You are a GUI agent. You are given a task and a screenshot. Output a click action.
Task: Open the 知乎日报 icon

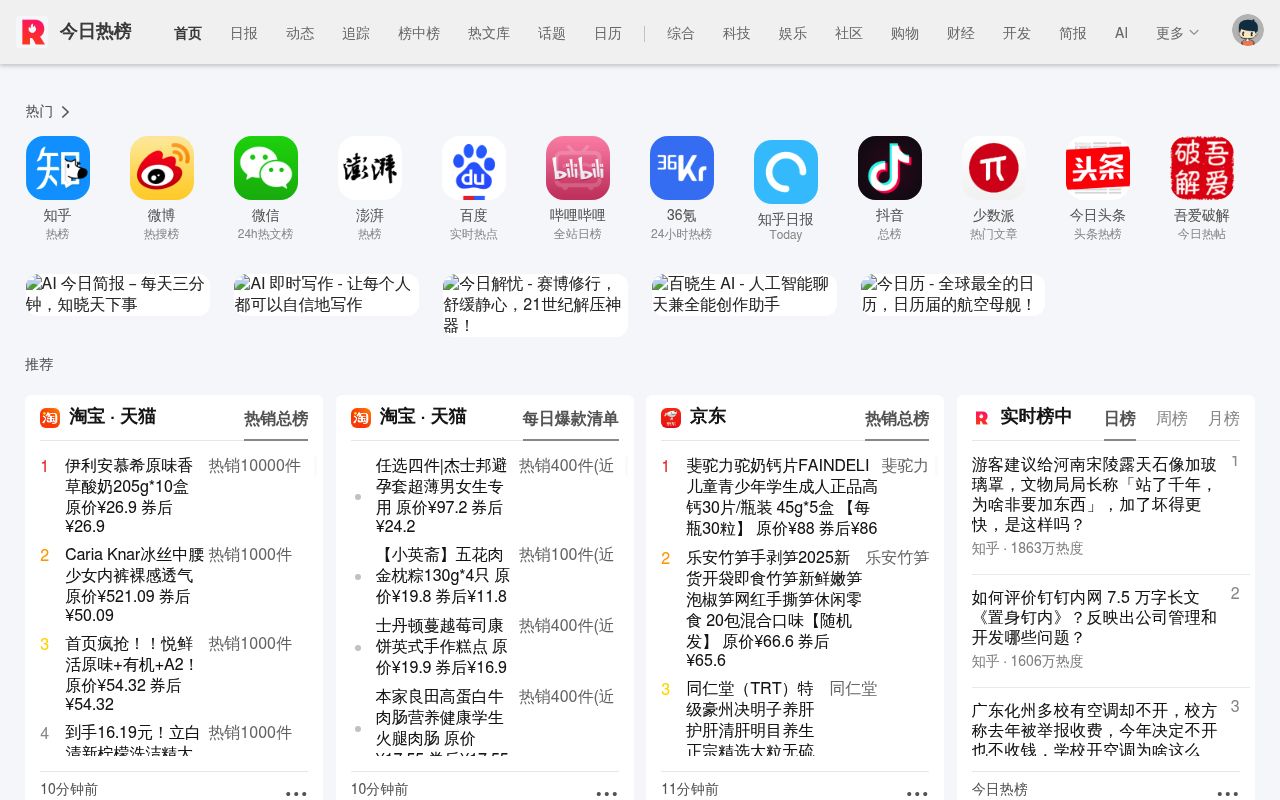pyautogui.click(x=786, y=172)
